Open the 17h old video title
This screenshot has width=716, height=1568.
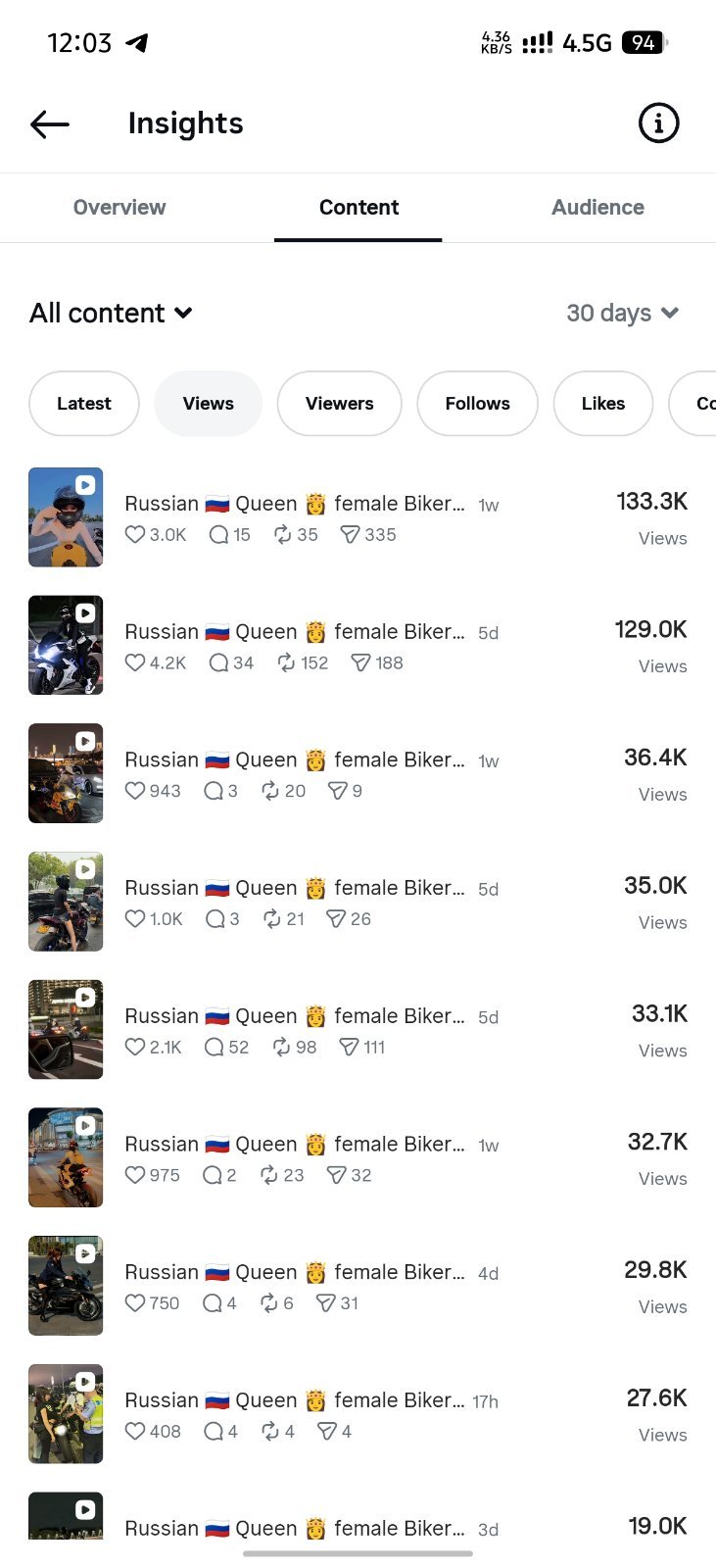coord(295,1401)
